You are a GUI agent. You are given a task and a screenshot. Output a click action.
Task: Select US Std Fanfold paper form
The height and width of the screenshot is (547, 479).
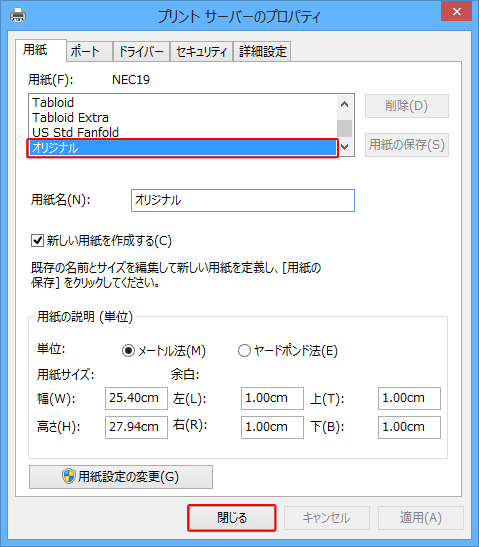pyautogui.click(x=75, y=133)
